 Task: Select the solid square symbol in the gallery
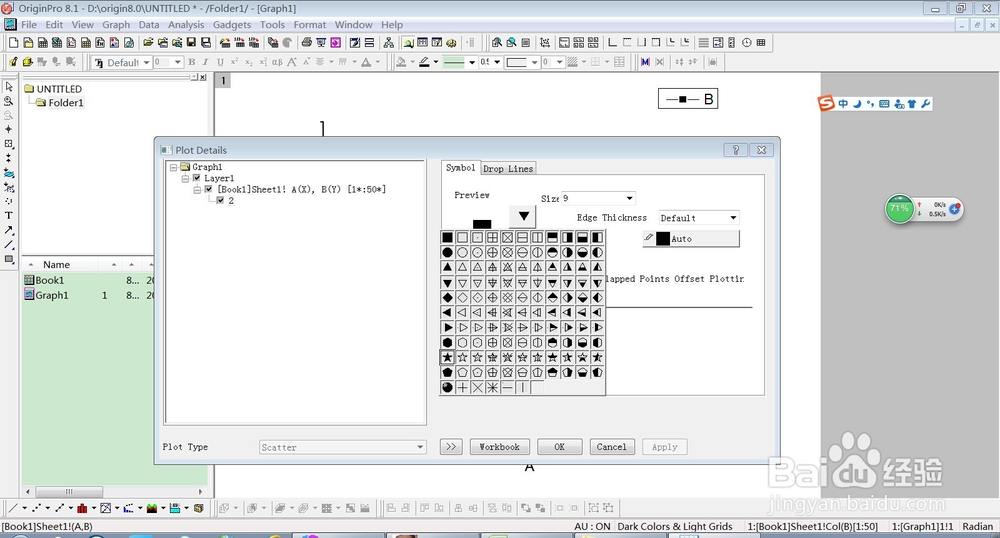coord(447,237)
